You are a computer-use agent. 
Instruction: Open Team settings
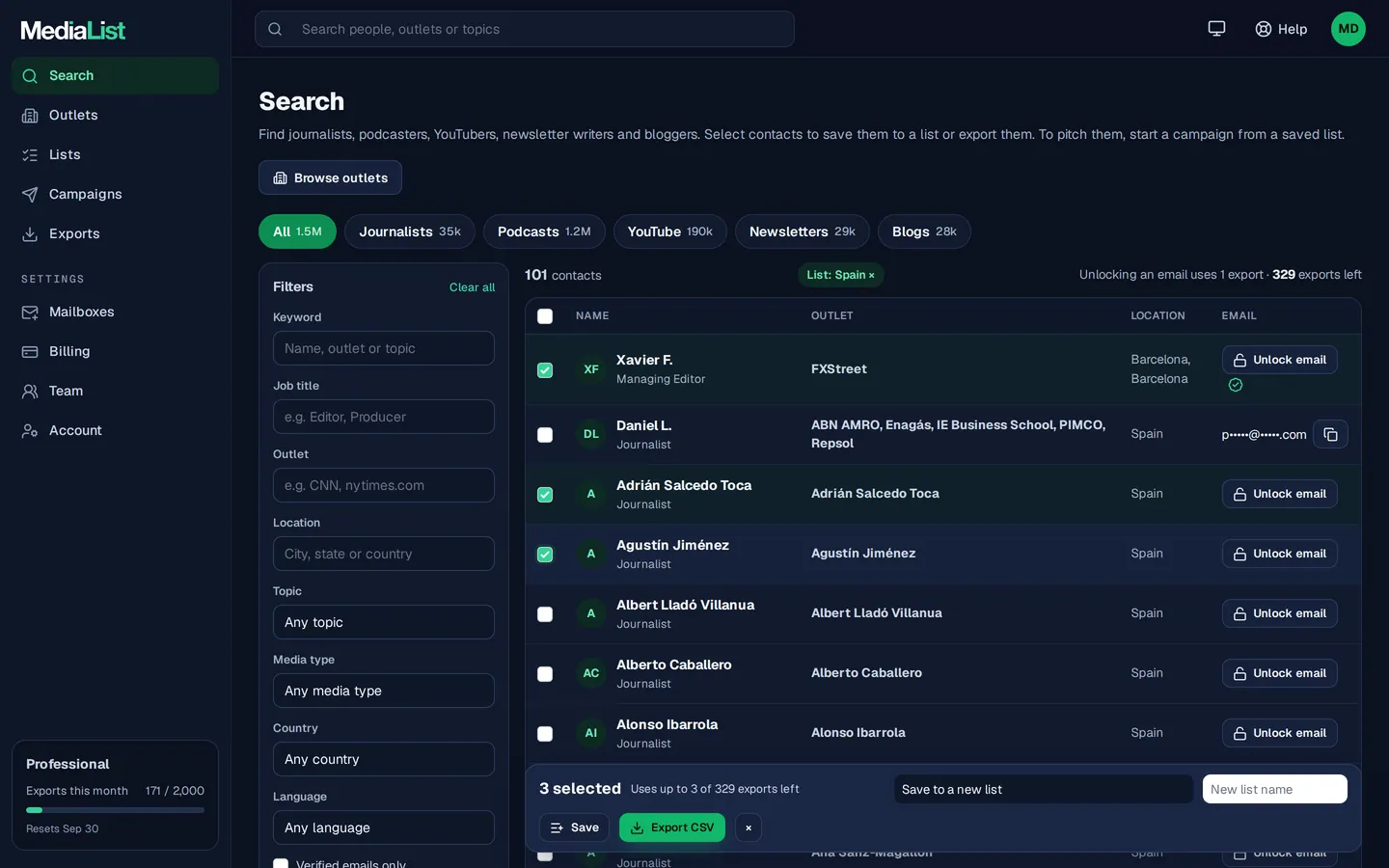pyautogui.click(x=115, y=391)
